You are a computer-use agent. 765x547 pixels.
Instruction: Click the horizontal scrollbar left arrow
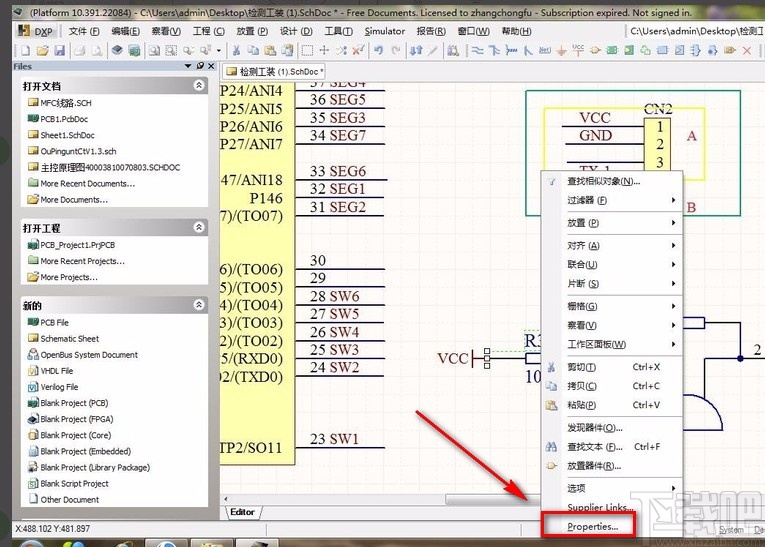226,499
